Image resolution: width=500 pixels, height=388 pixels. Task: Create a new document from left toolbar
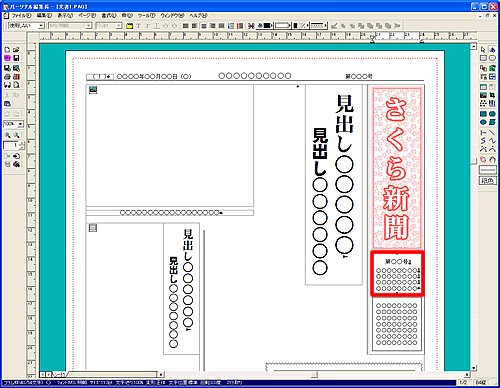pyautogui.click(x=7, y=50)
